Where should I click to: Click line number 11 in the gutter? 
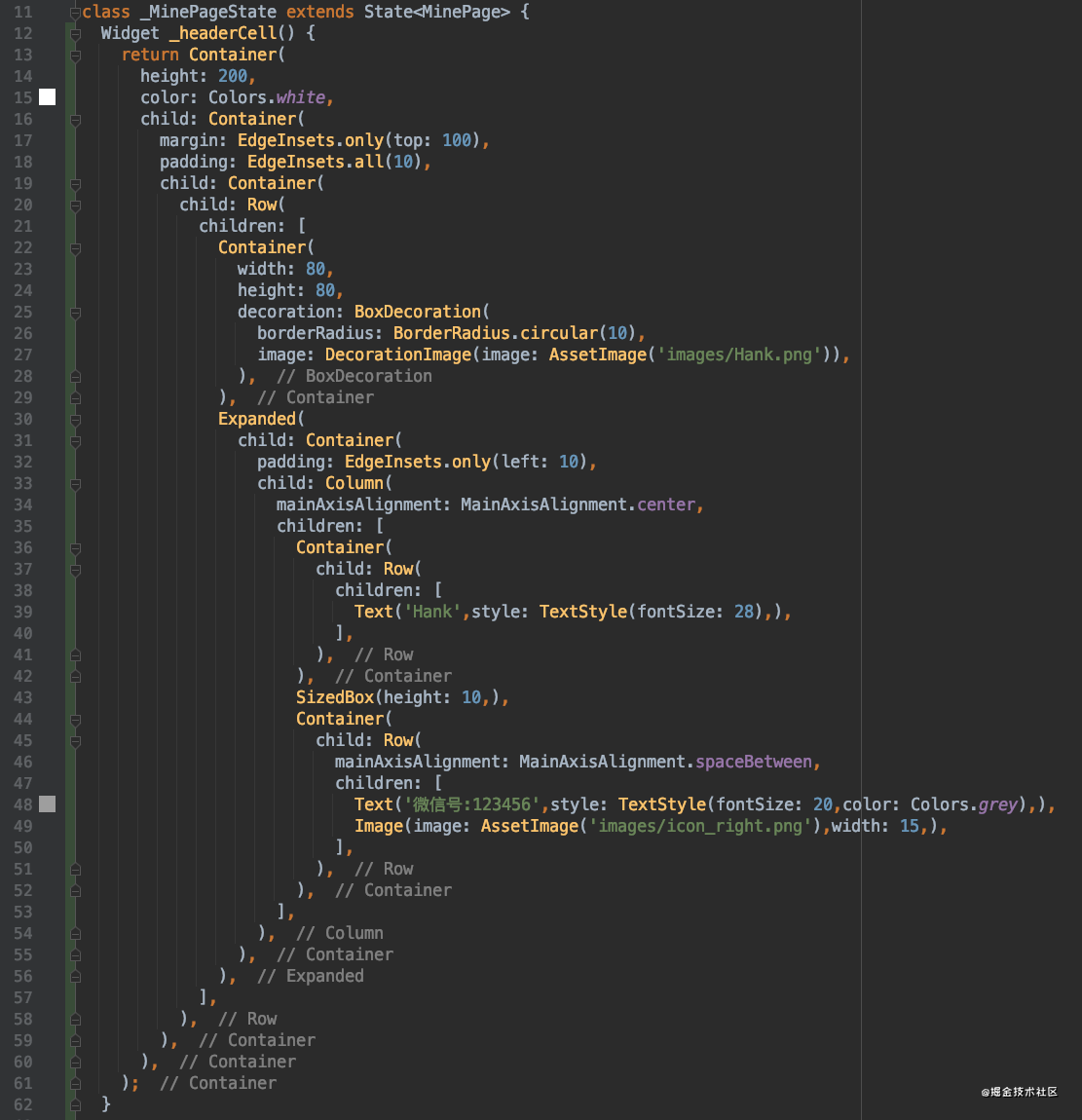tap(22, 12)
